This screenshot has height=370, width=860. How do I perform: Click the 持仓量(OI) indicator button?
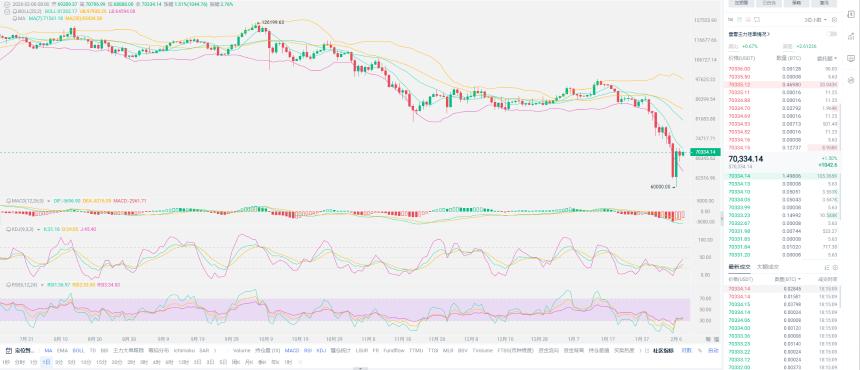[267, 350]
